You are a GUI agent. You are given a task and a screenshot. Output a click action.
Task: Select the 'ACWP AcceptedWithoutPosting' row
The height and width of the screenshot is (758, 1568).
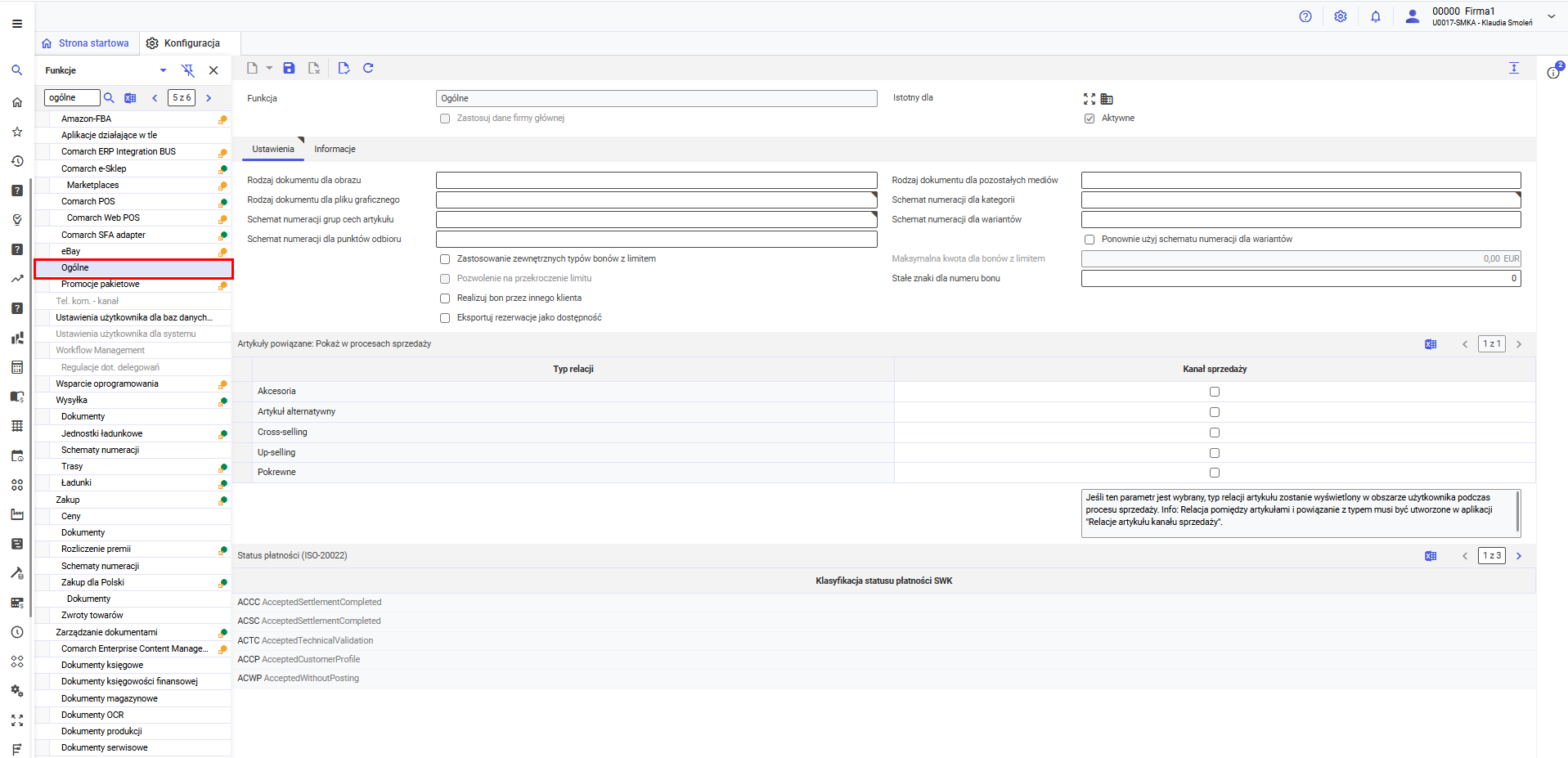pyautogui.click(x=883, y=679)
